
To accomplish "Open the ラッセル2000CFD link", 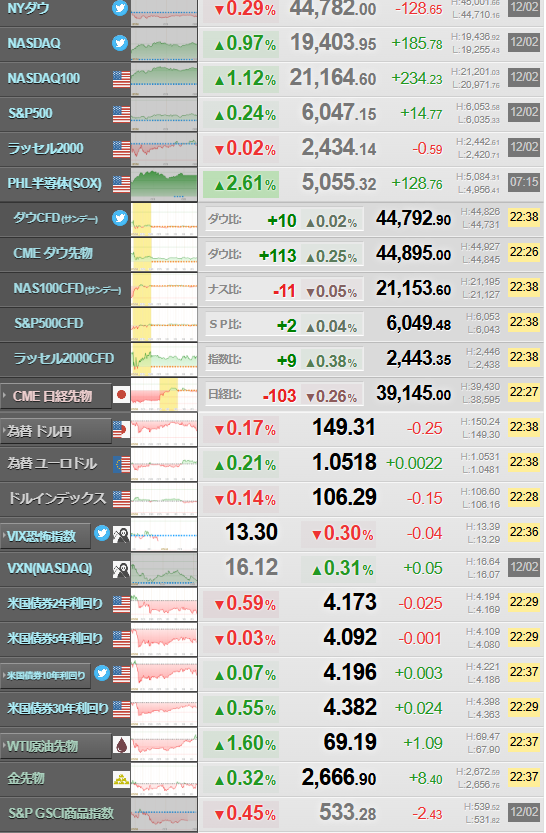I will click(x=64, y=359).
